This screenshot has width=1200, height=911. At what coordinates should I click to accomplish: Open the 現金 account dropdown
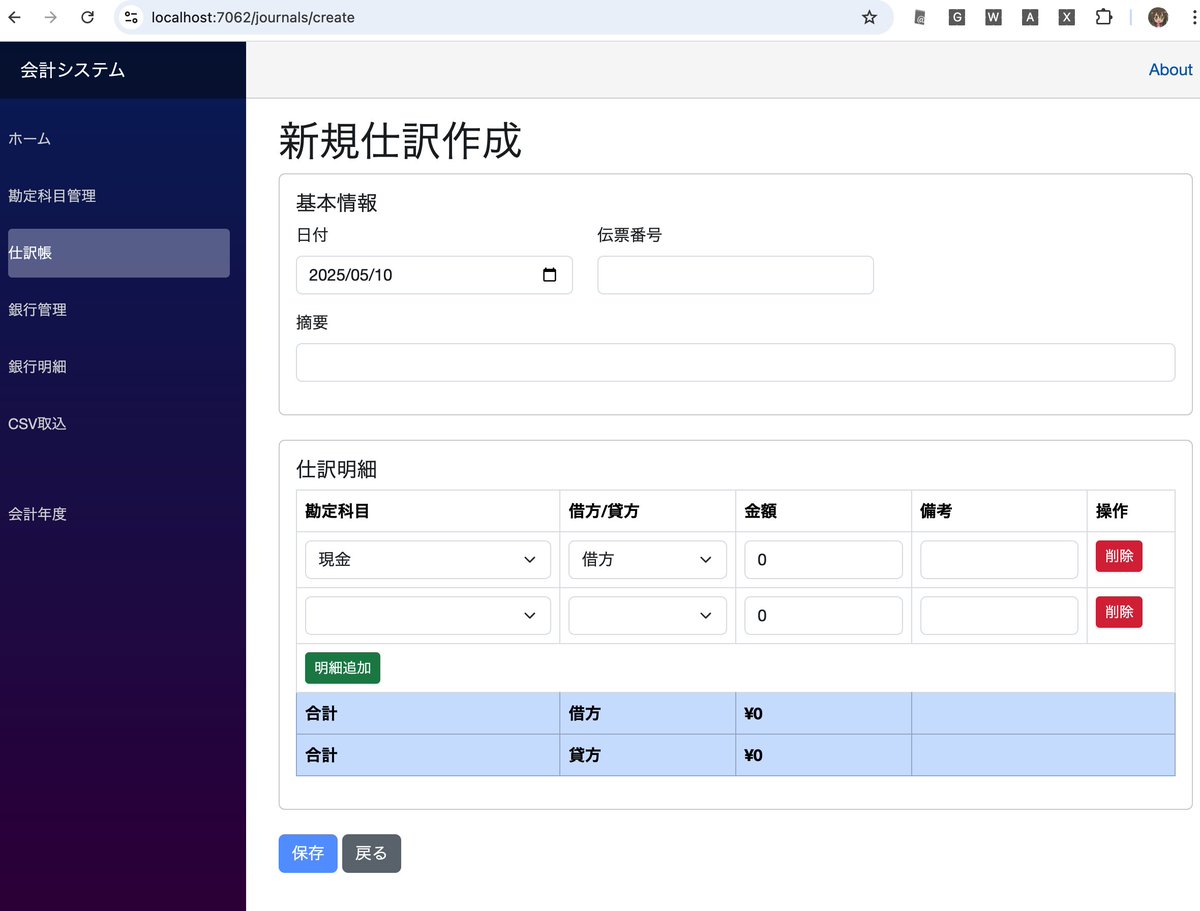coord(428,560)
